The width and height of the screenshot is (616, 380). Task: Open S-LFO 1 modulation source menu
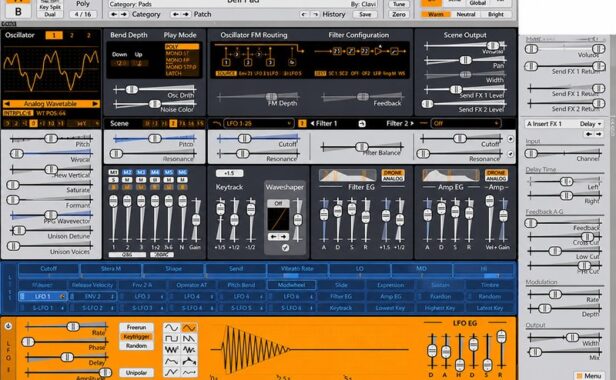point(42,308)
